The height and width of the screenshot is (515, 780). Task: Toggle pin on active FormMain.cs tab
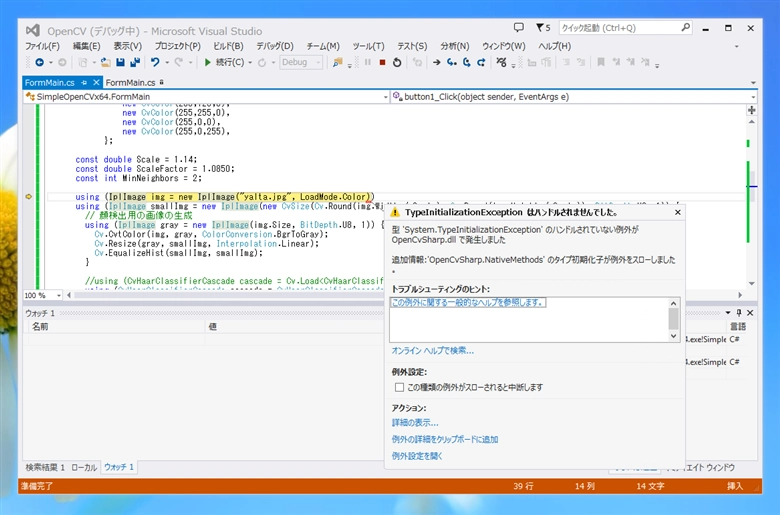click(84, 82)
